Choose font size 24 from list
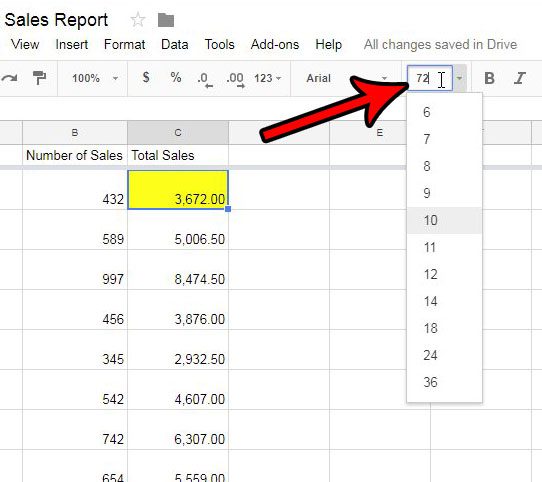The height and width of the screenshot is (482, 542). coord(445,355)
